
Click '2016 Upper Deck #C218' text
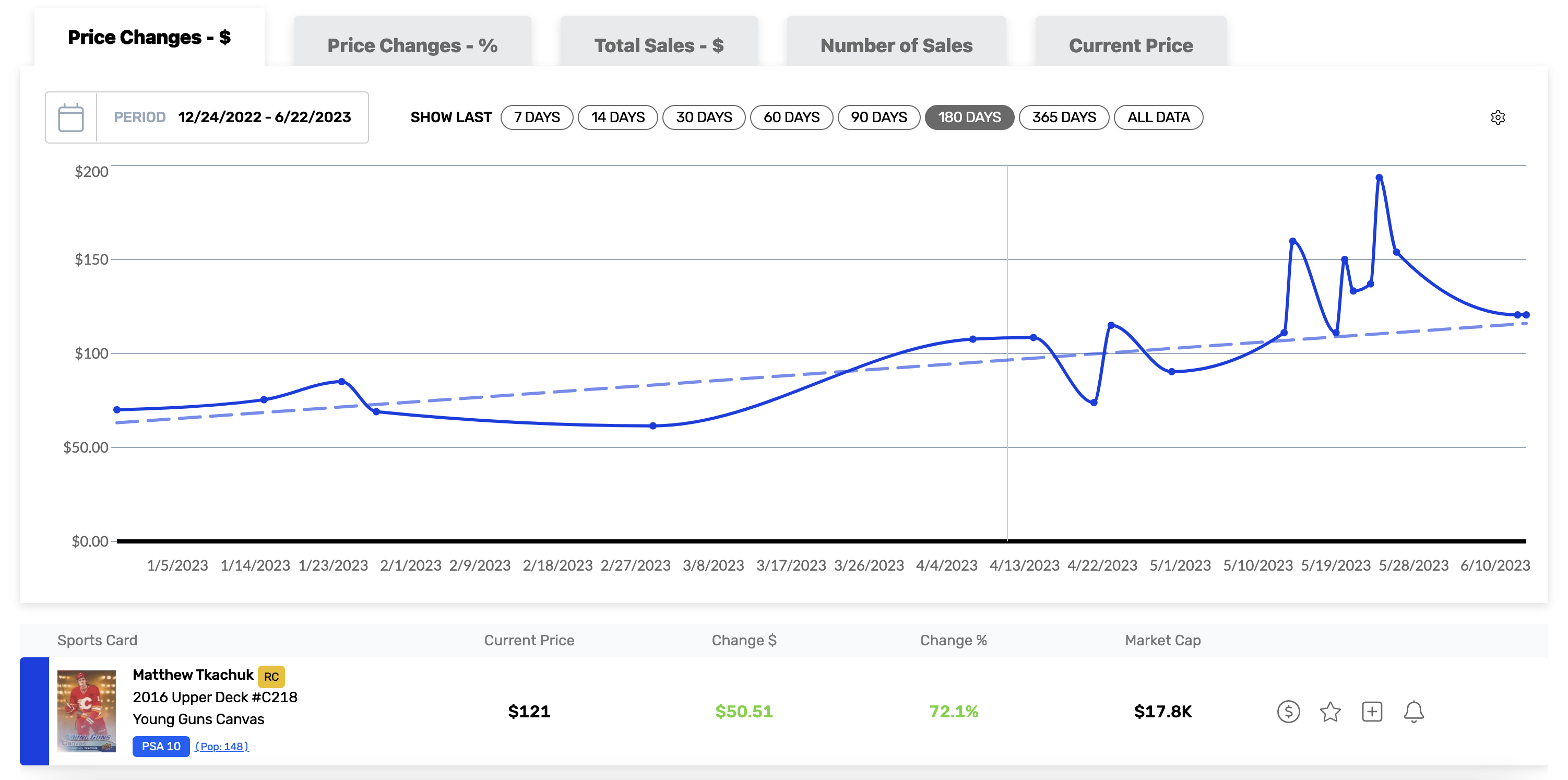click(215, 697)
